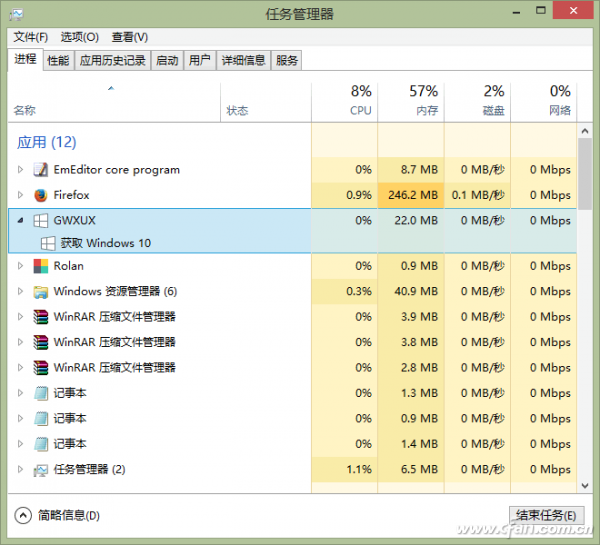600x545 pixels.
Task: Expand the WinRAR entry using 3.9 MB
Action: [x=20, y=317]
